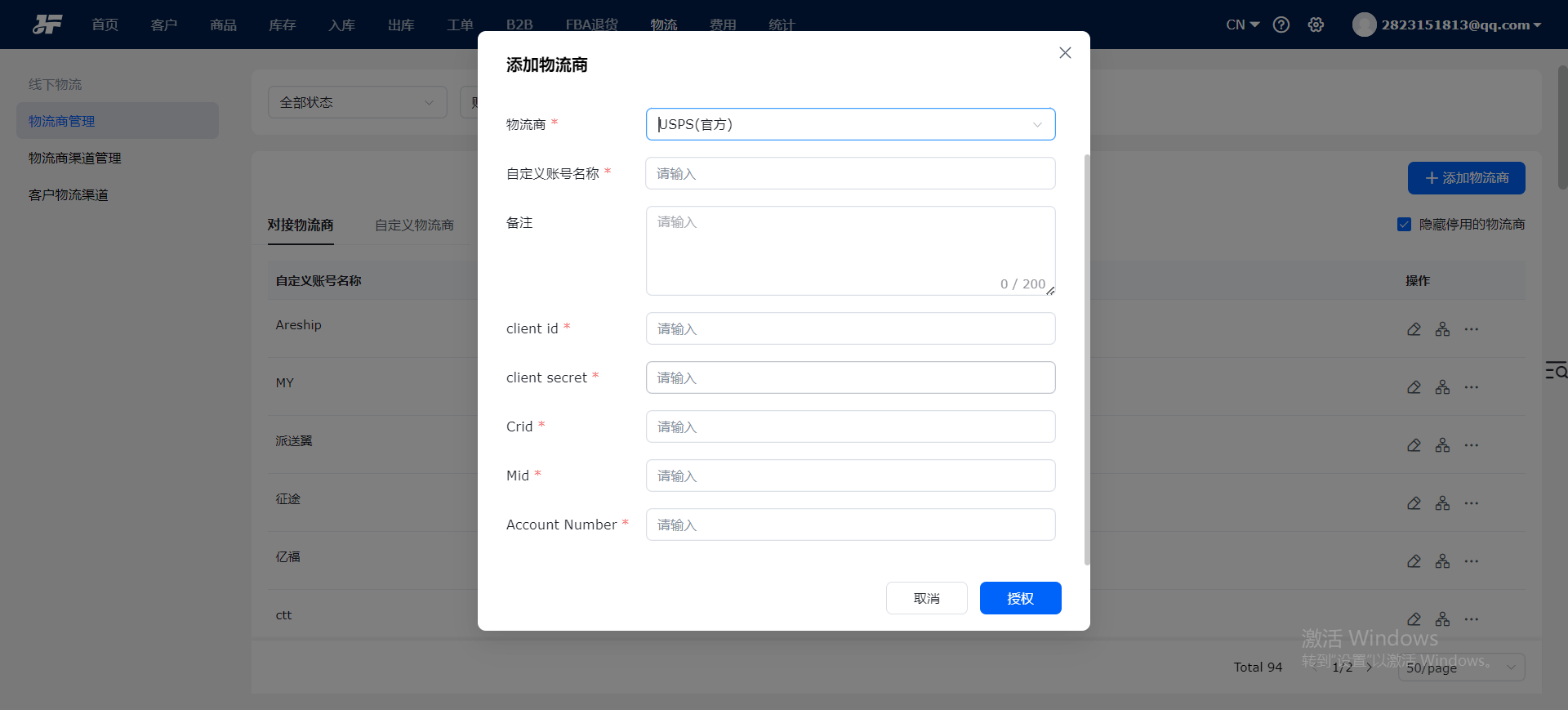Click the 授权 button
The height and width of the screenshot is (710, 1568).
click(x=1021, y=598)
